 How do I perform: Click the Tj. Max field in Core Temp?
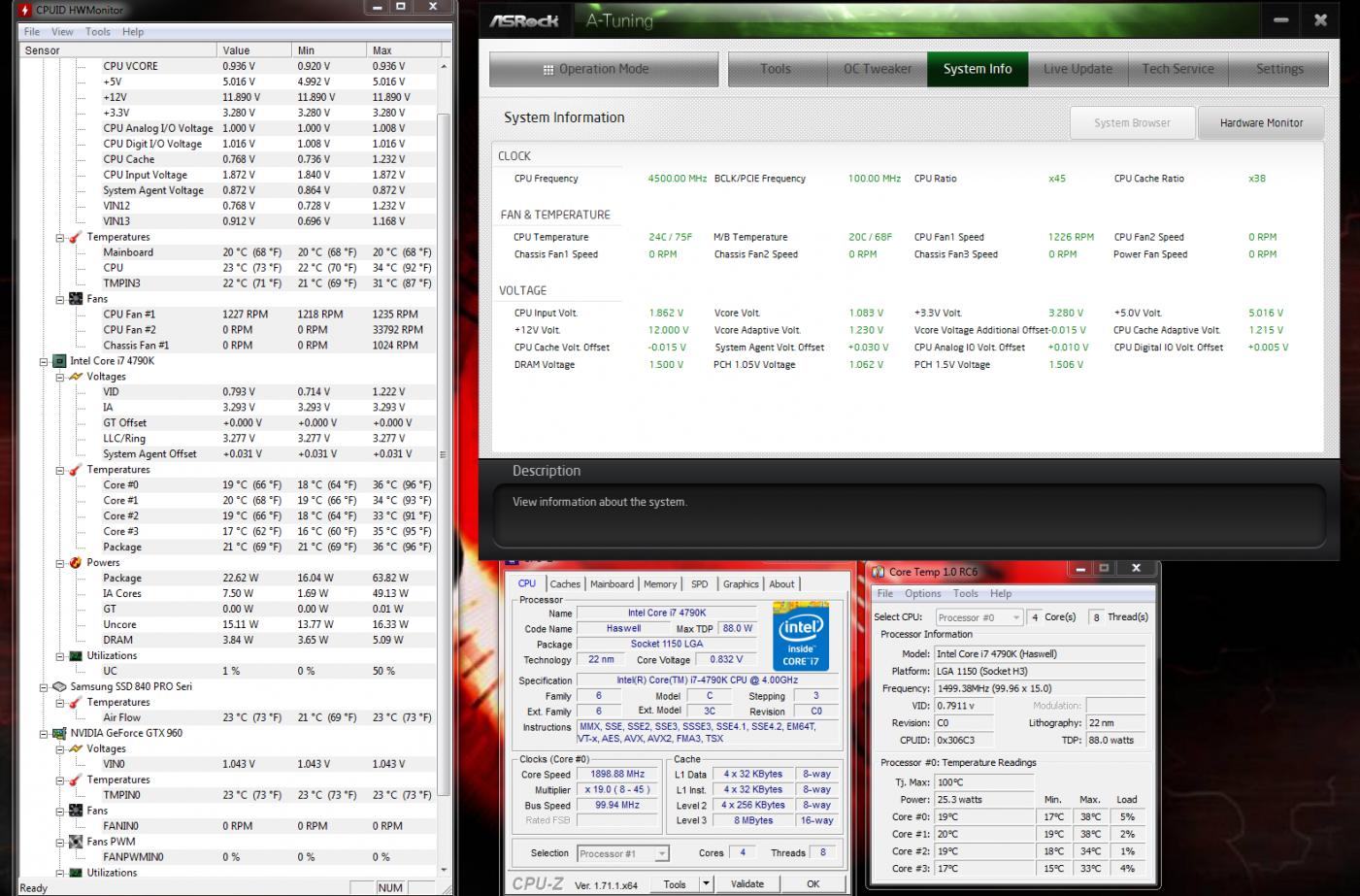984,782
